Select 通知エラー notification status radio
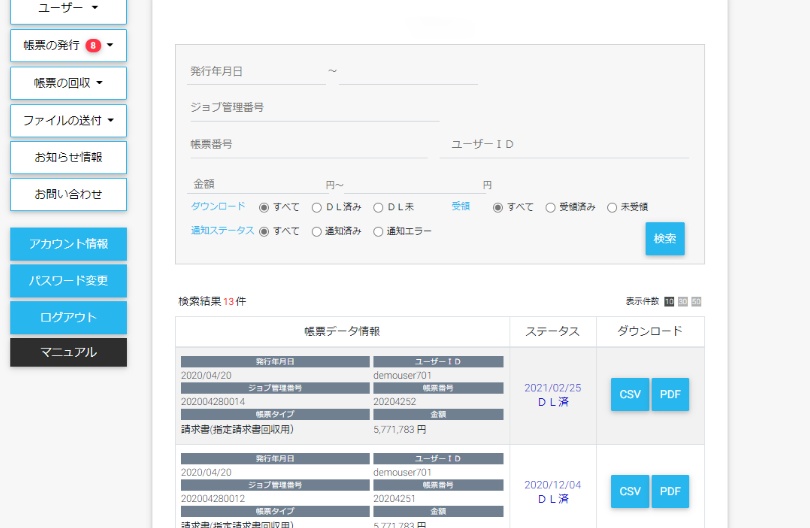Viewport: 810px width, 528px height. [378, 232]
